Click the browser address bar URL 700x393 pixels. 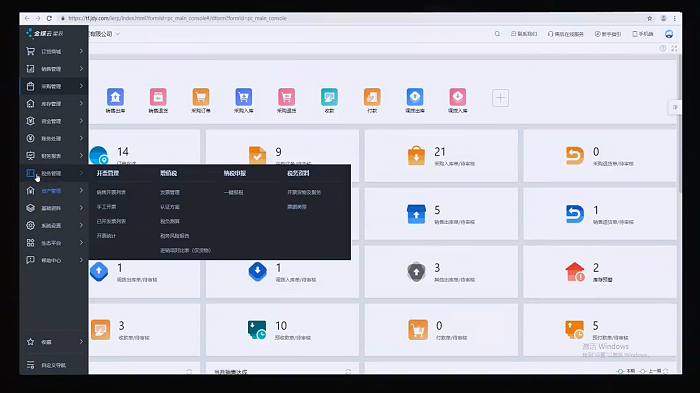[177, 18]
